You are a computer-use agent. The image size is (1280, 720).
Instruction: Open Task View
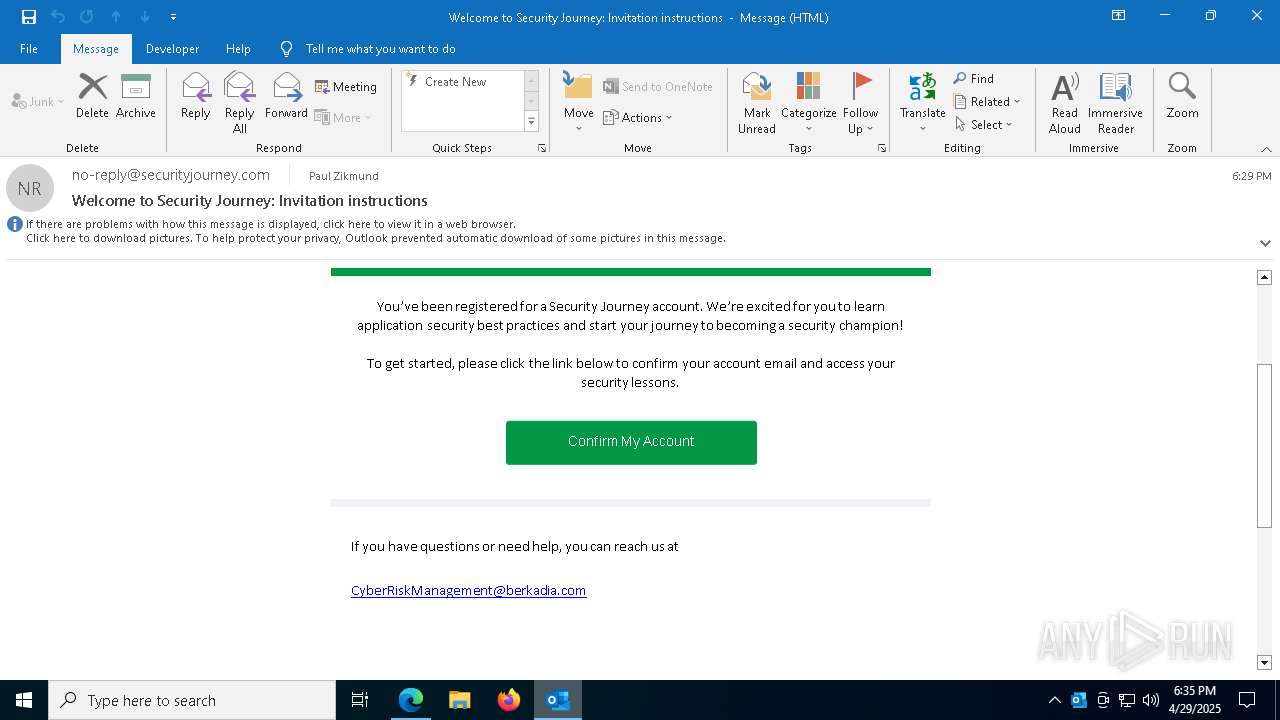pyautogui.click(x=360, y=700)
